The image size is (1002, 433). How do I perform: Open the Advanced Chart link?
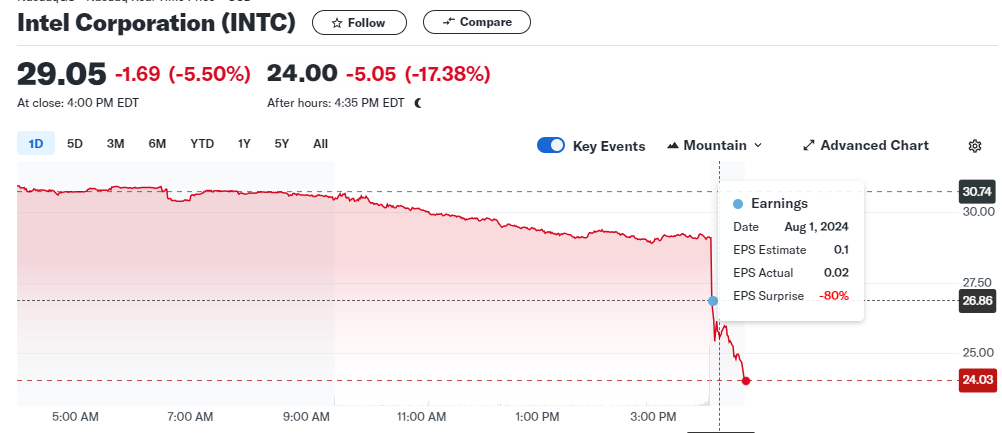tap(874, 146)
